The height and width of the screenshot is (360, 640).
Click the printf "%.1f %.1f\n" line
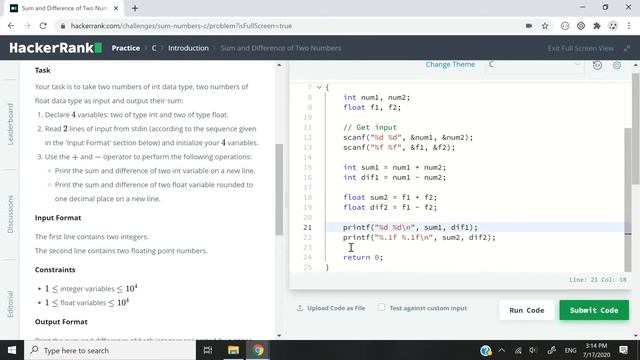point(419,237)
